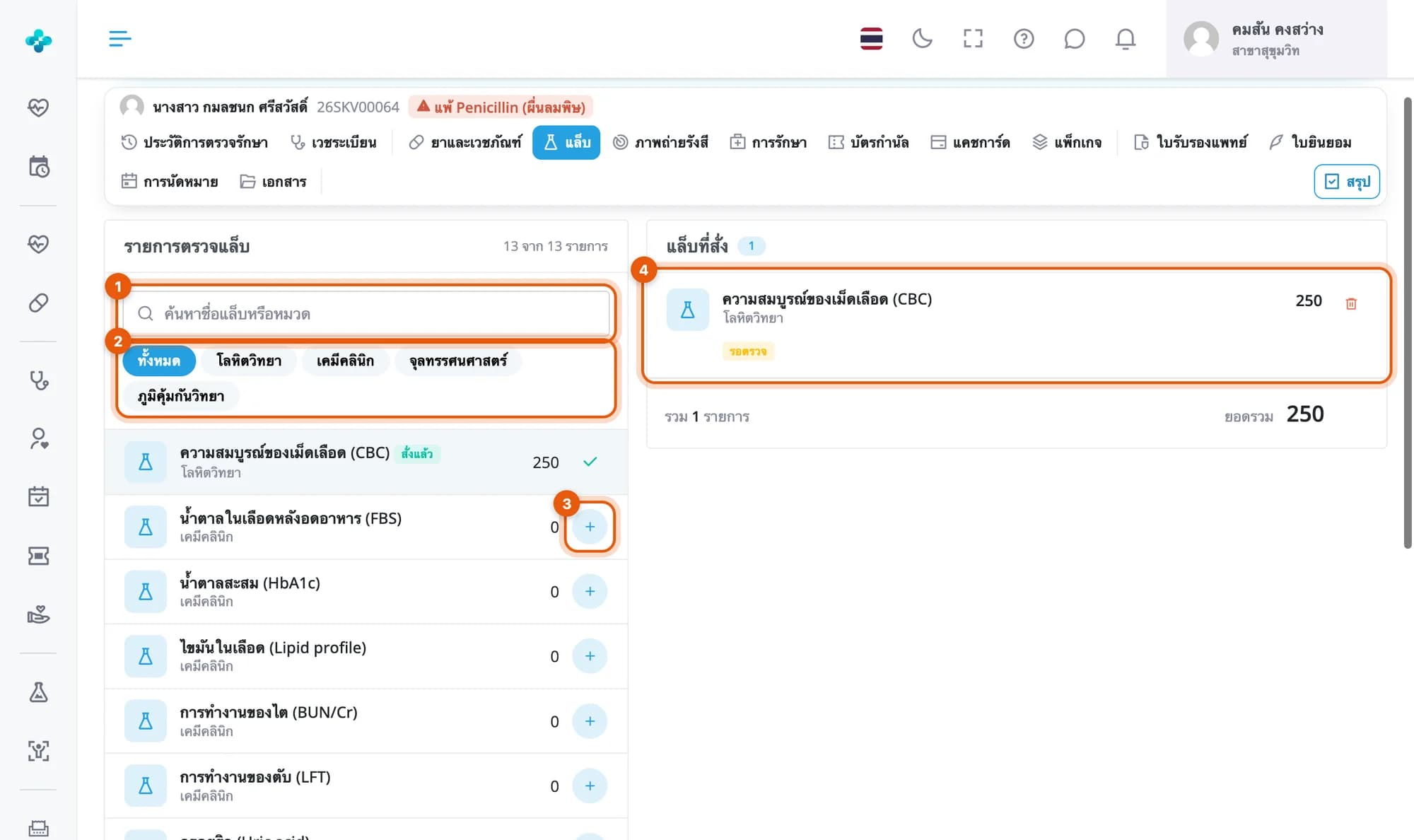
Task: Switch to เวชระเบียน tab
Action: tap(334, 142)
